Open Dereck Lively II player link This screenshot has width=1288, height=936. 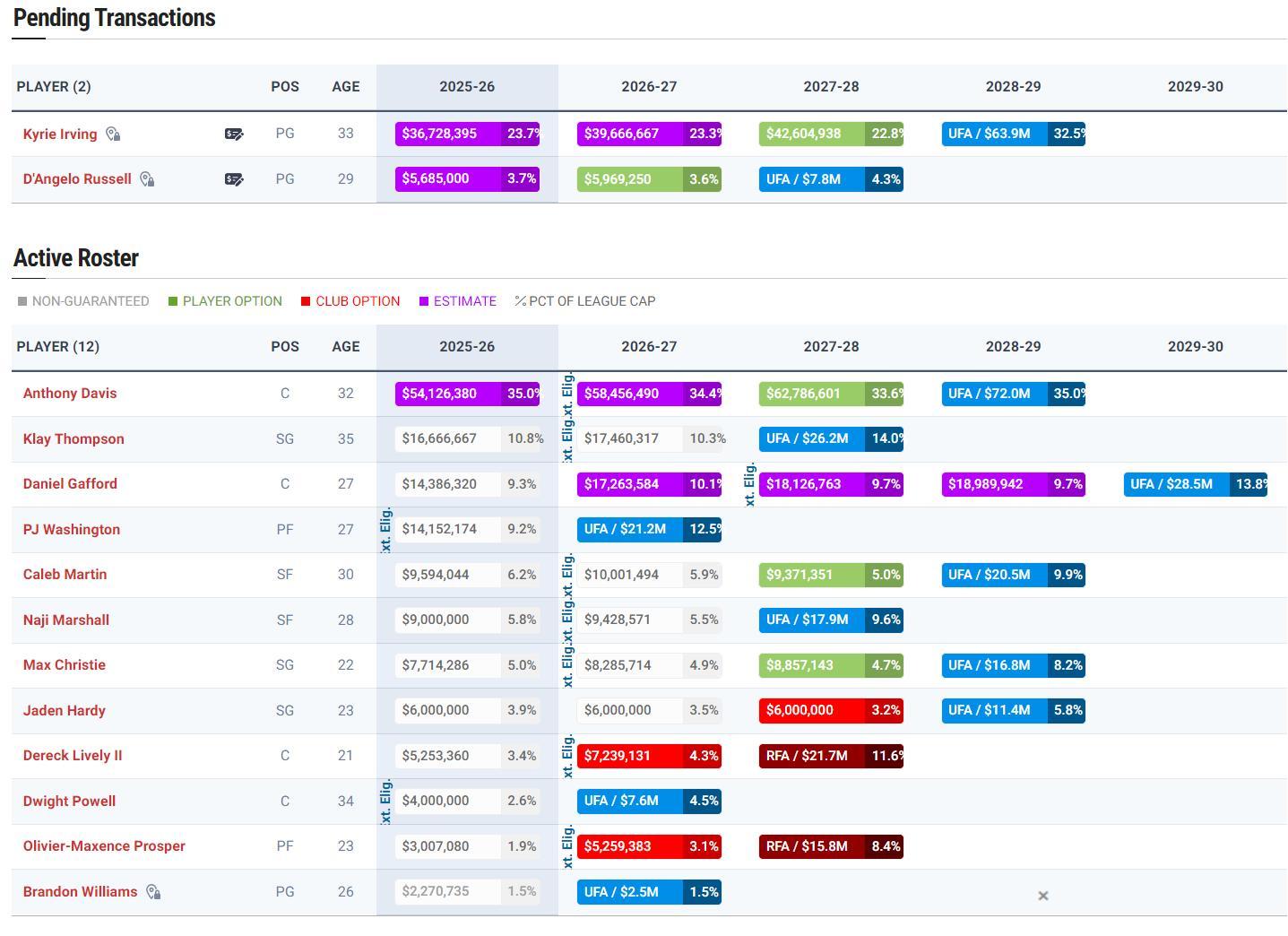(73, 756)
